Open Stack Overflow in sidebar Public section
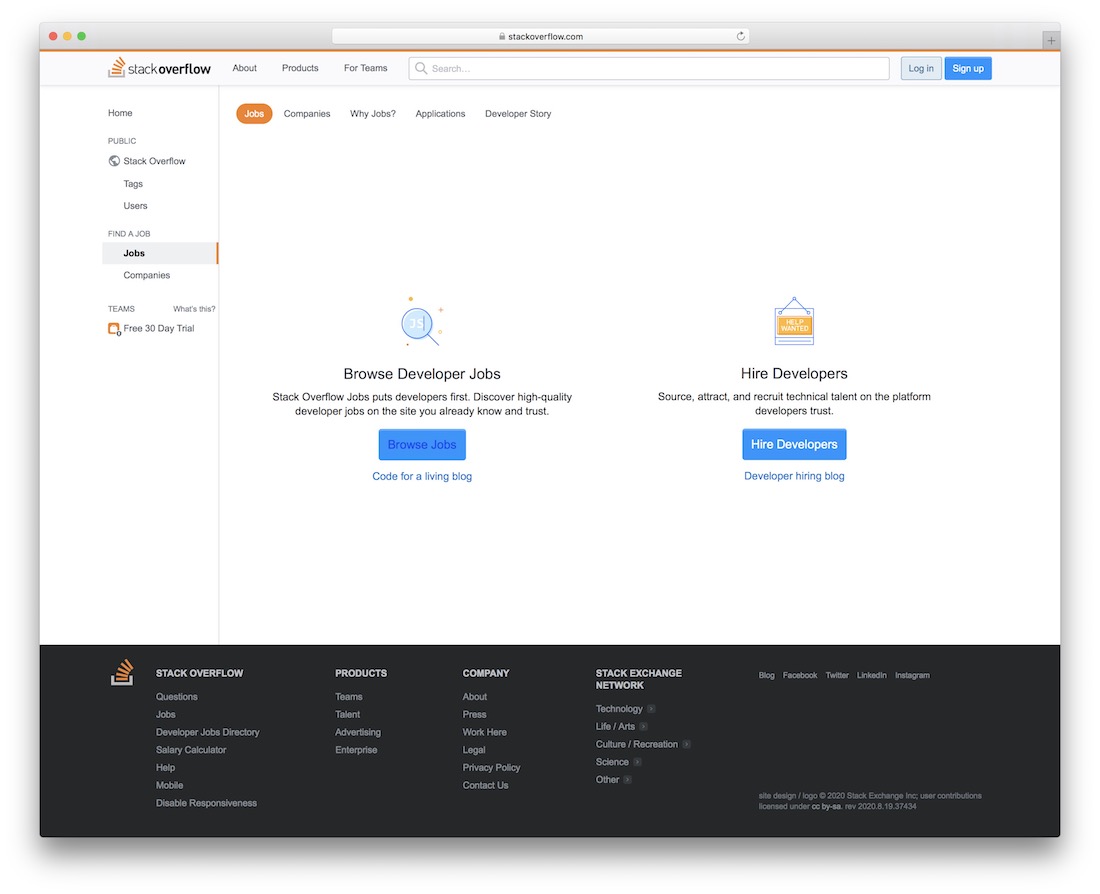 154,161
